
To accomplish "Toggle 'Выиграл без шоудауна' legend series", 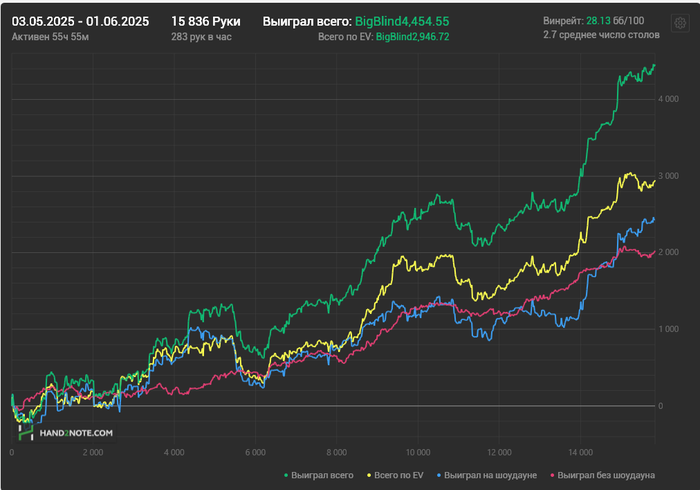I will (602, 475).
